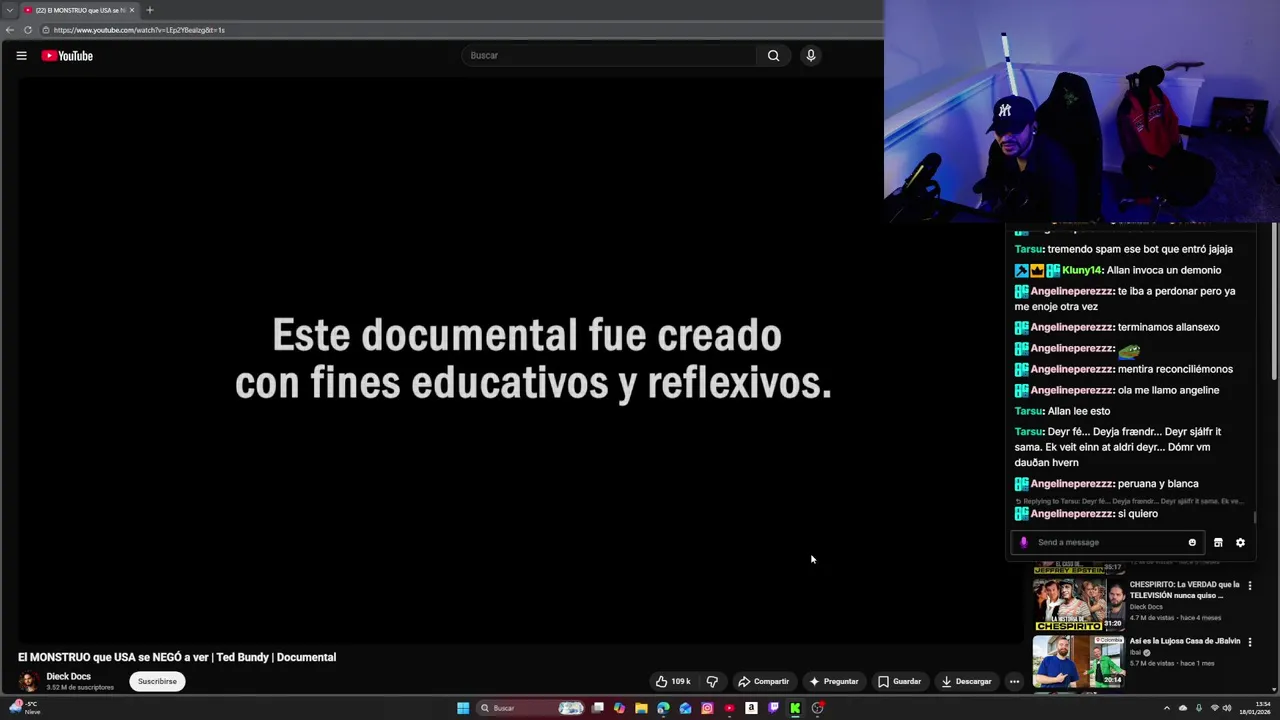Expand the browser tab list chevron
The height and width of the screenshot is (720, 1280).
point(9,10)
